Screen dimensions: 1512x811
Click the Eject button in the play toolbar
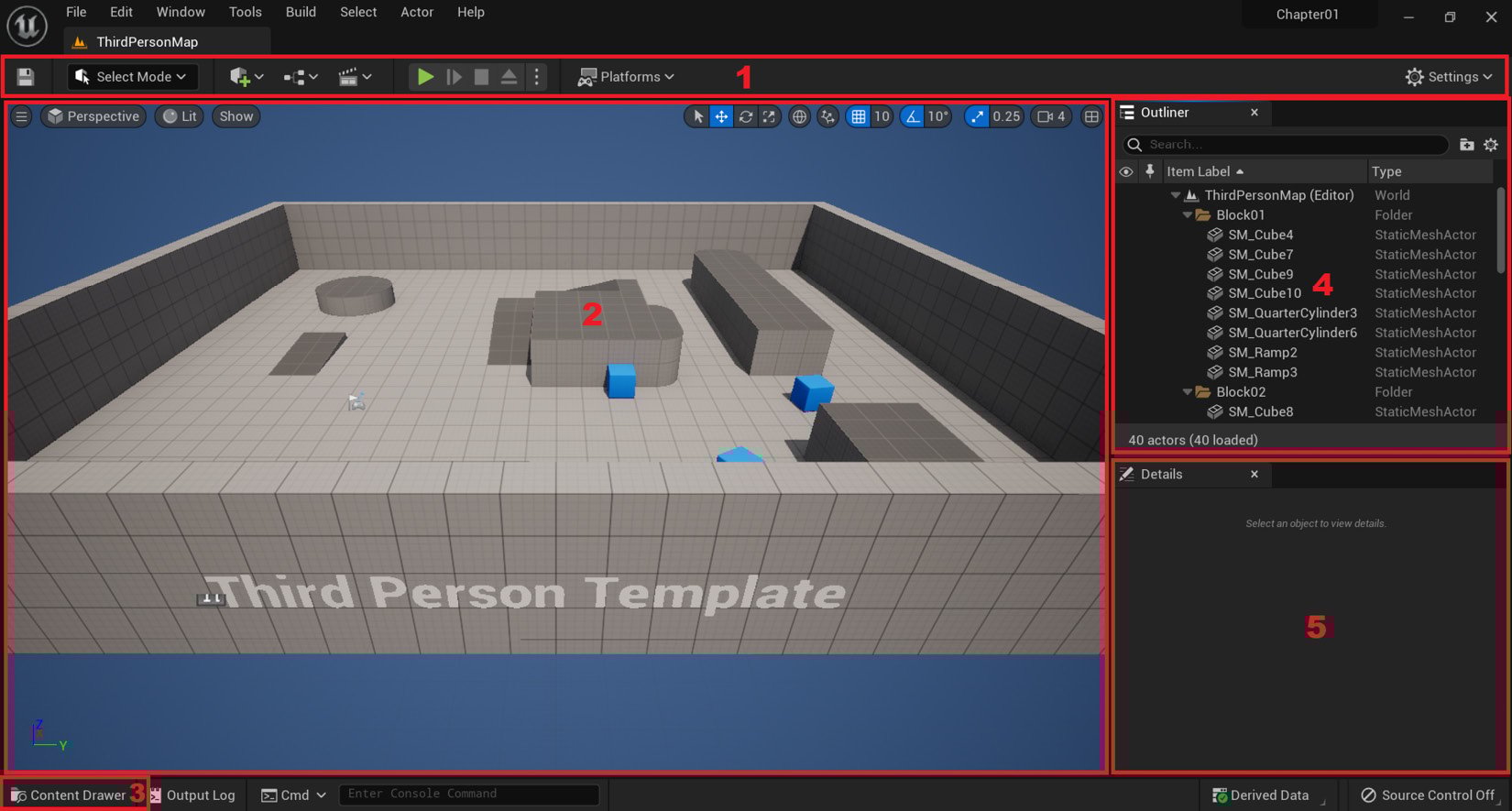pyautogui.click(x=509, y=77)
